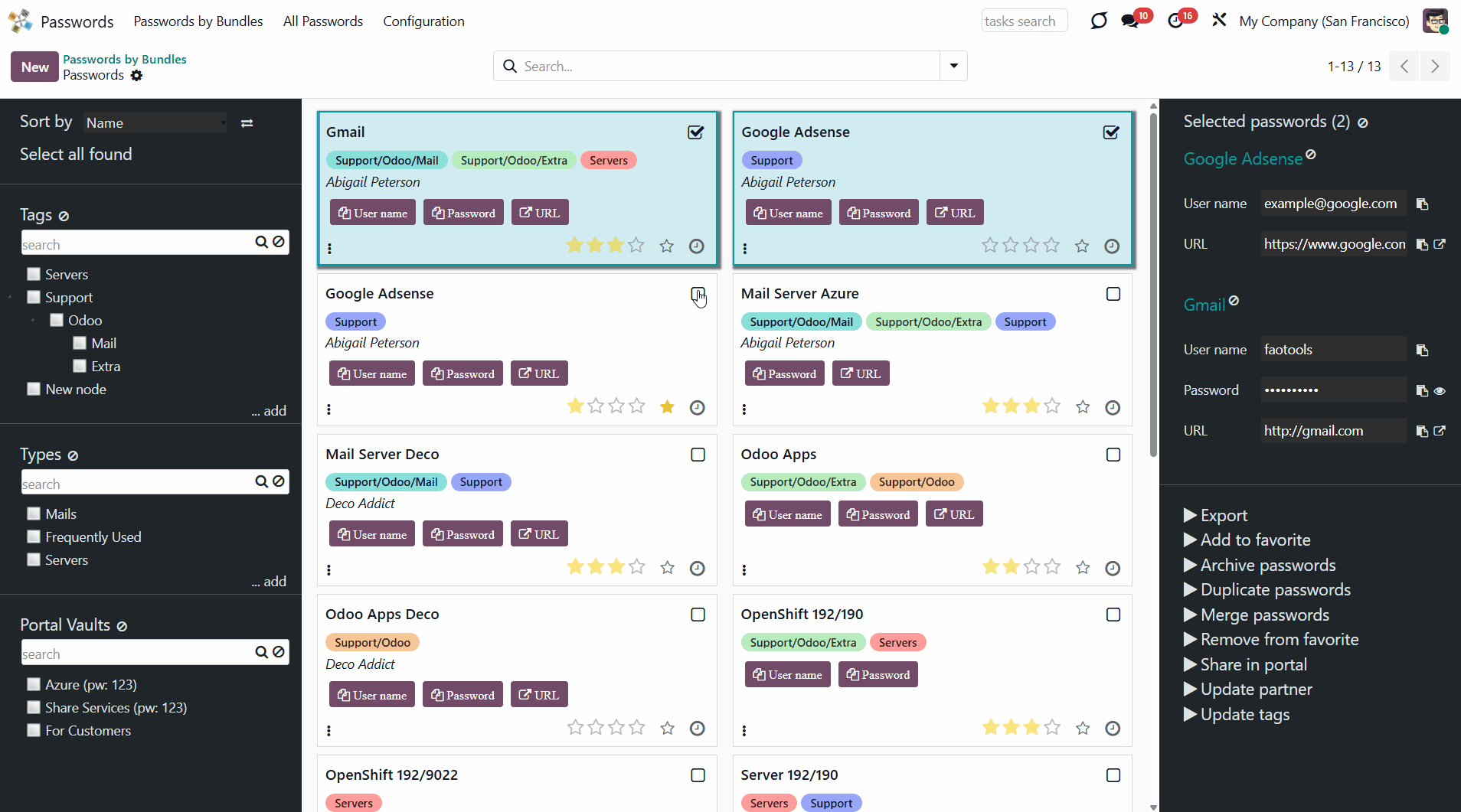Focus the tasks search box in the top bar
The image size is (1461, 812).
(x=1025, y=21)
